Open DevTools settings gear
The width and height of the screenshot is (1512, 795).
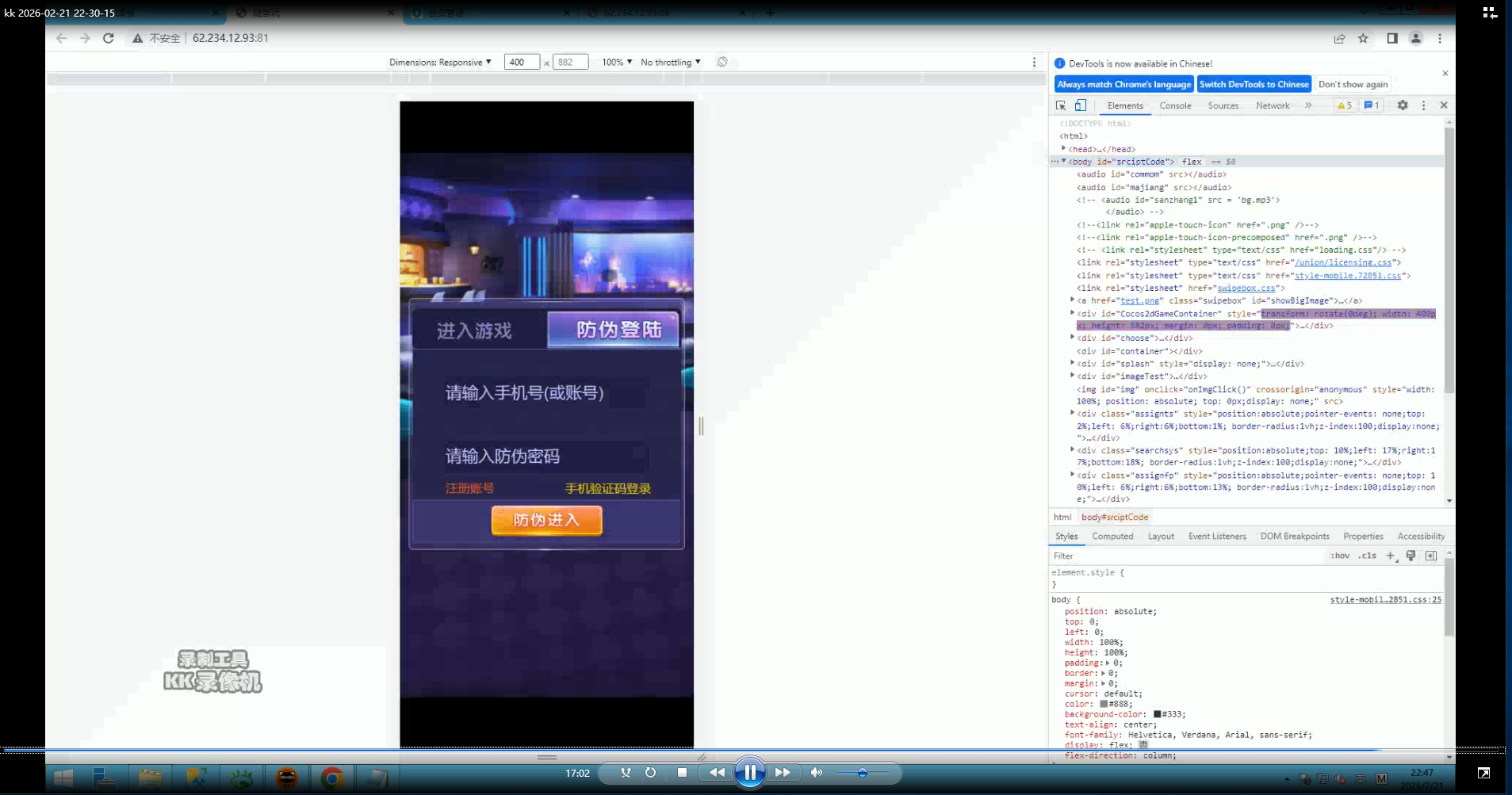[x=1402, y=105]
